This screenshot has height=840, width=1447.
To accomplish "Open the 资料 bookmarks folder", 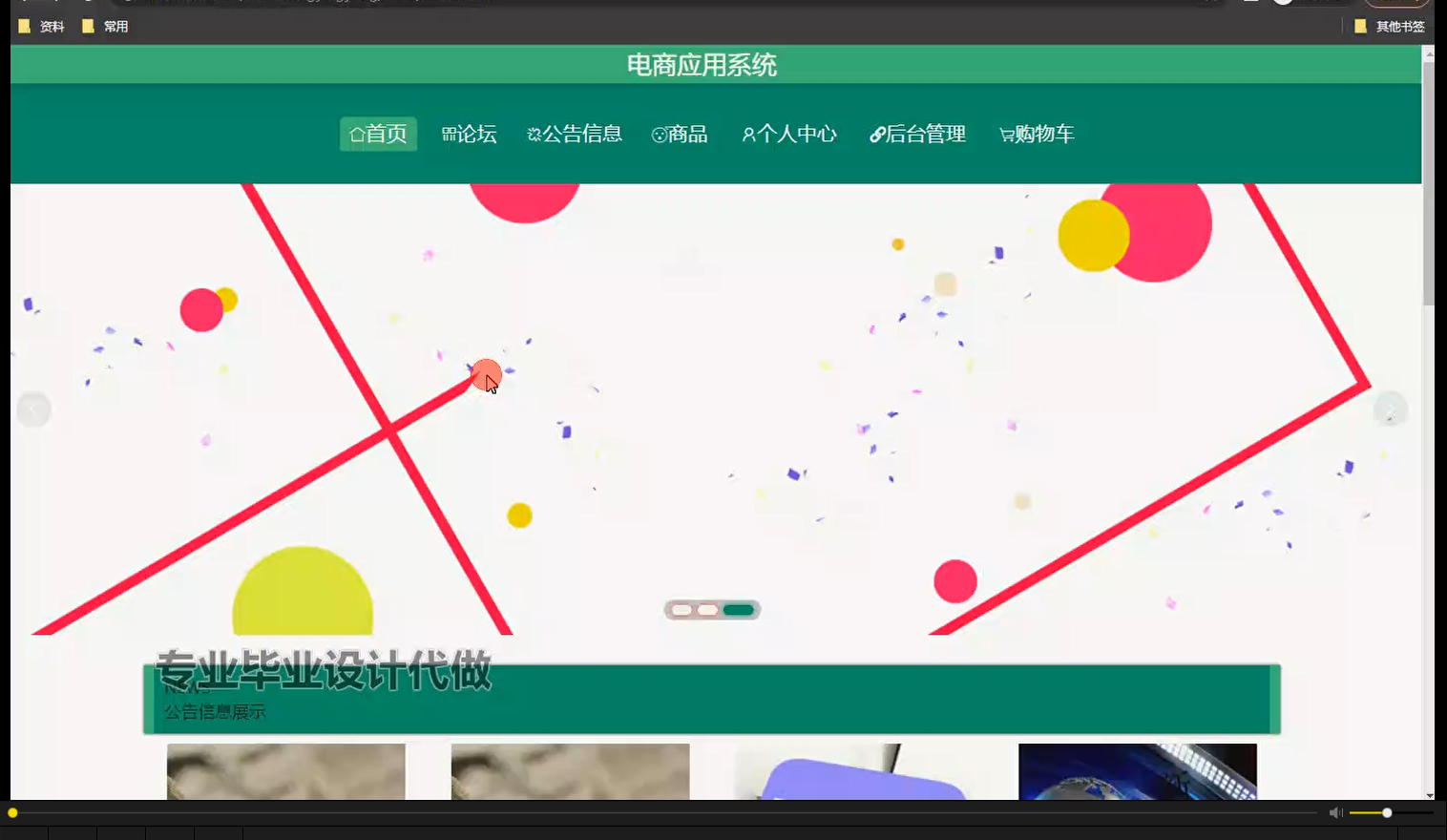I will (42, 26).
